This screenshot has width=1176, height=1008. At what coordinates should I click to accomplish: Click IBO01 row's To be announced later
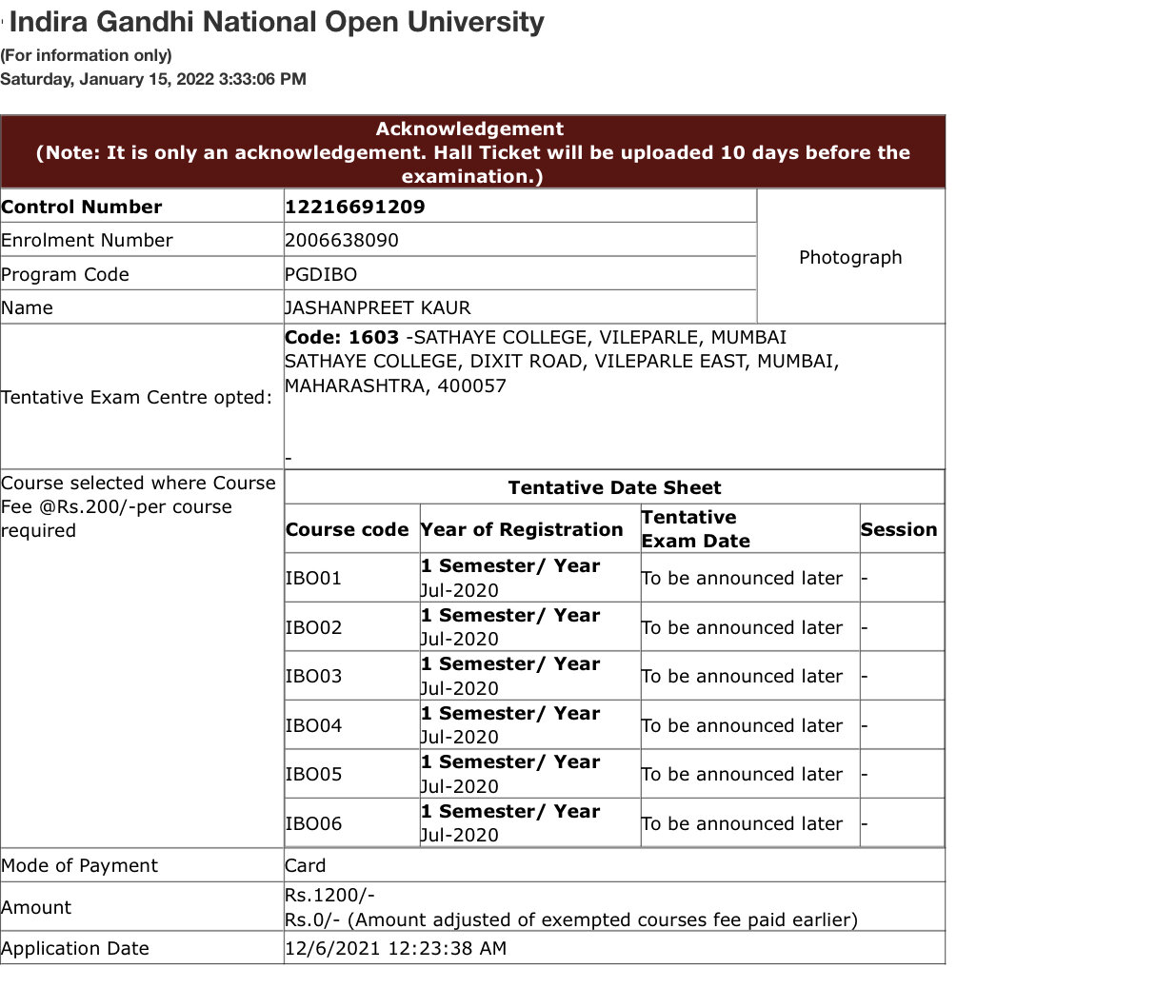point(742,578)
